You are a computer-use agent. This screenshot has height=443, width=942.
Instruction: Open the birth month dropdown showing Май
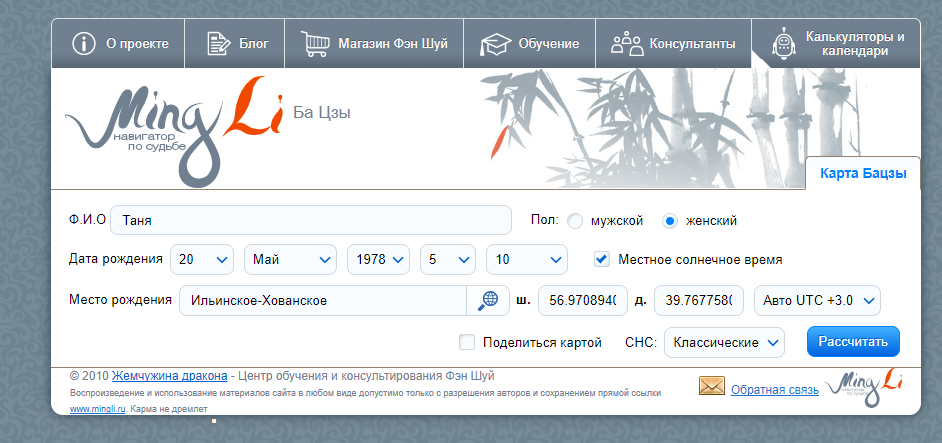pyautogui.click(x=289, y=259)
